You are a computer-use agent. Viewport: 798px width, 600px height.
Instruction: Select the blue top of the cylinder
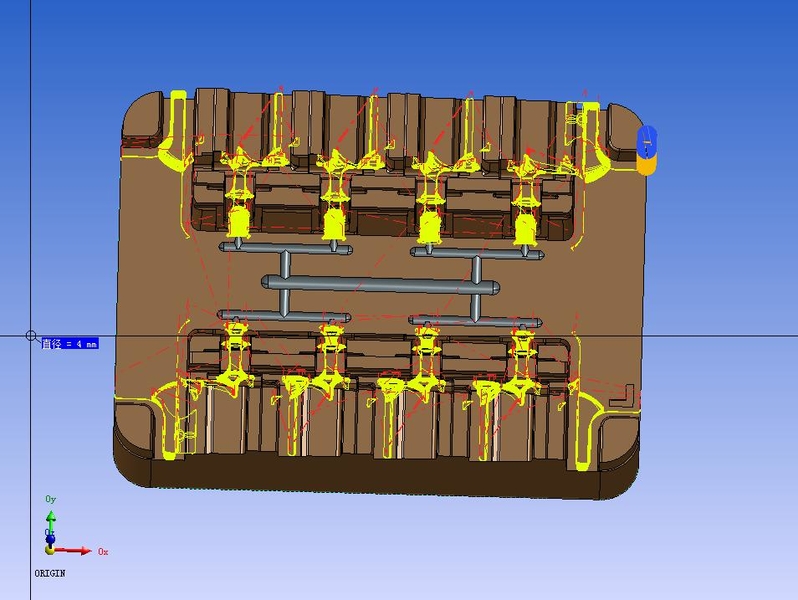[x=646, y=141]
